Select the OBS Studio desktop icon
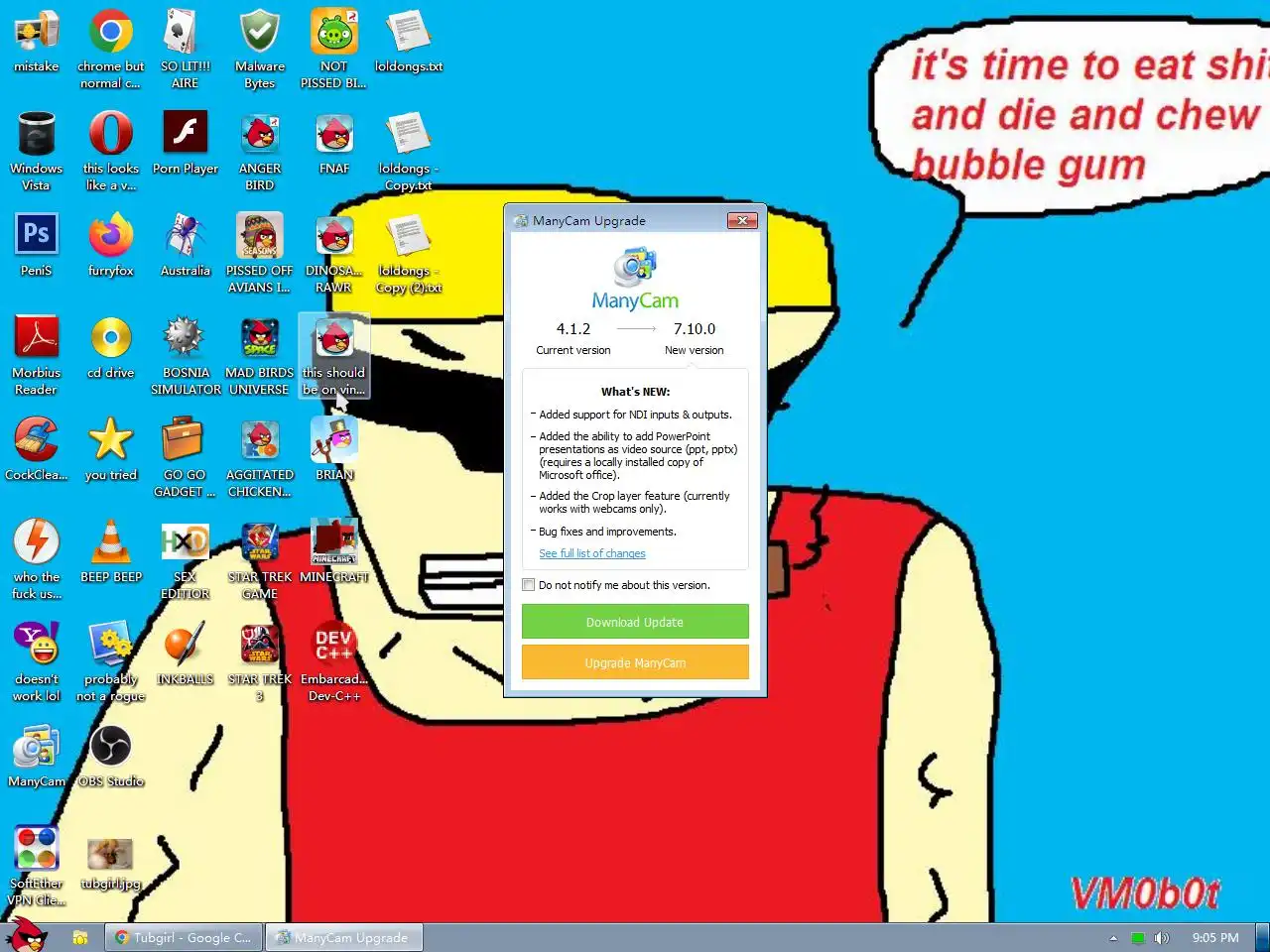The height and width of the screenshot is (952, 1270). [x=111, y=748]
